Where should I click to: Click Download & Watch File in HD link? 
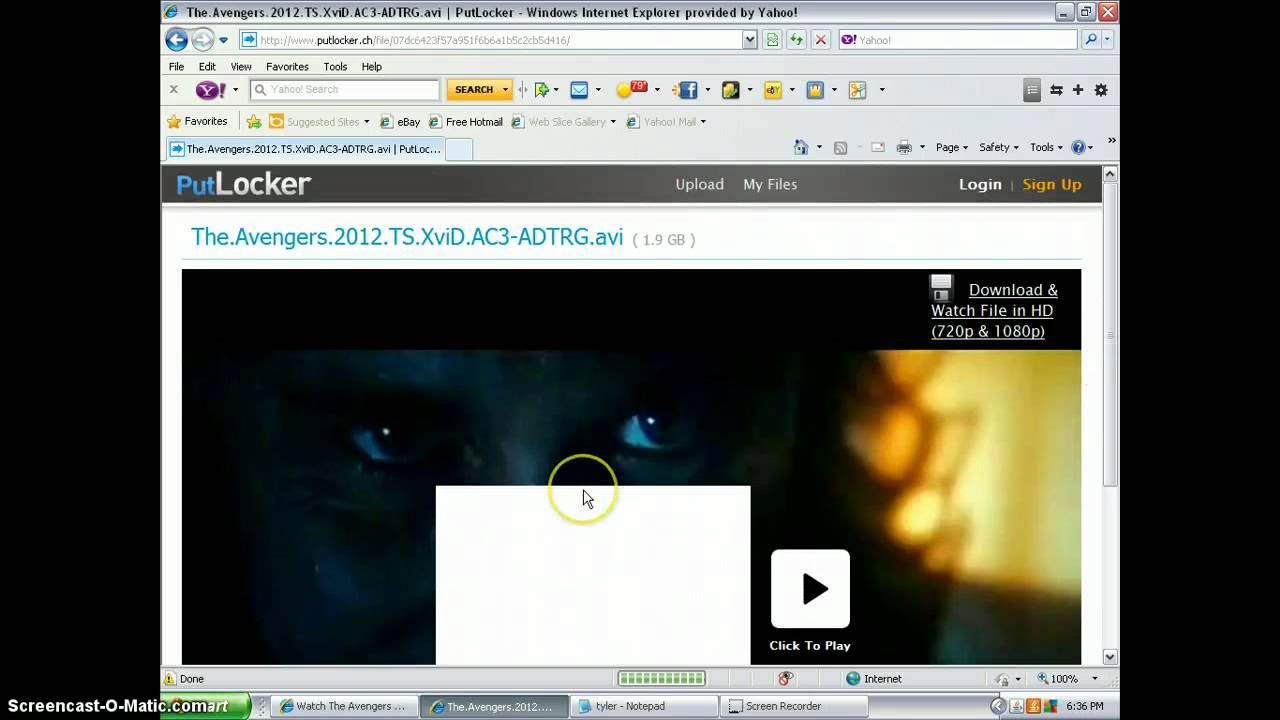pyautogui.click(x=994, y=310)
